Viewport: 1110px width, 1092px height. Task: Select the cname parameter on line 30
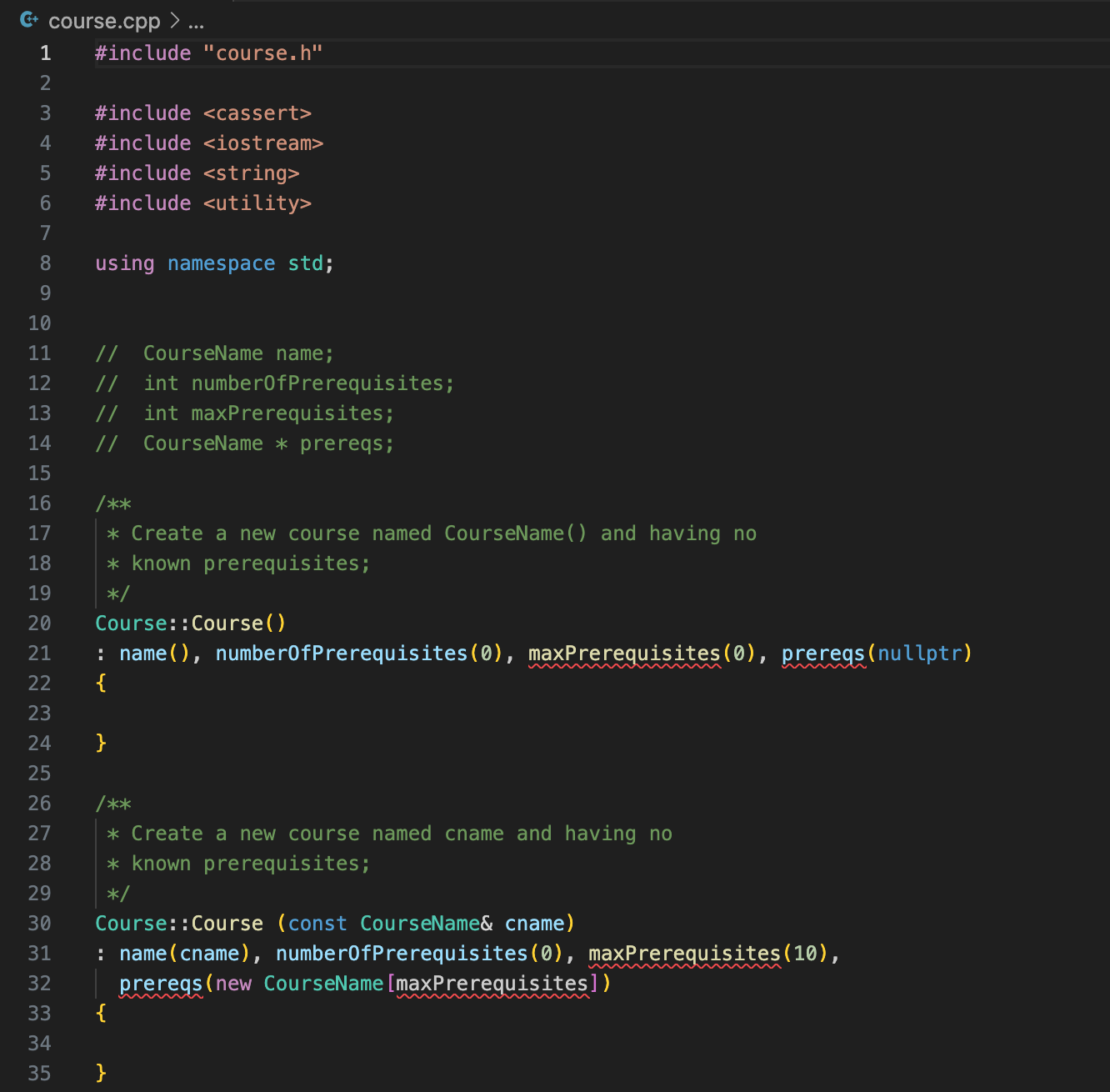click(x=537, y=923)
